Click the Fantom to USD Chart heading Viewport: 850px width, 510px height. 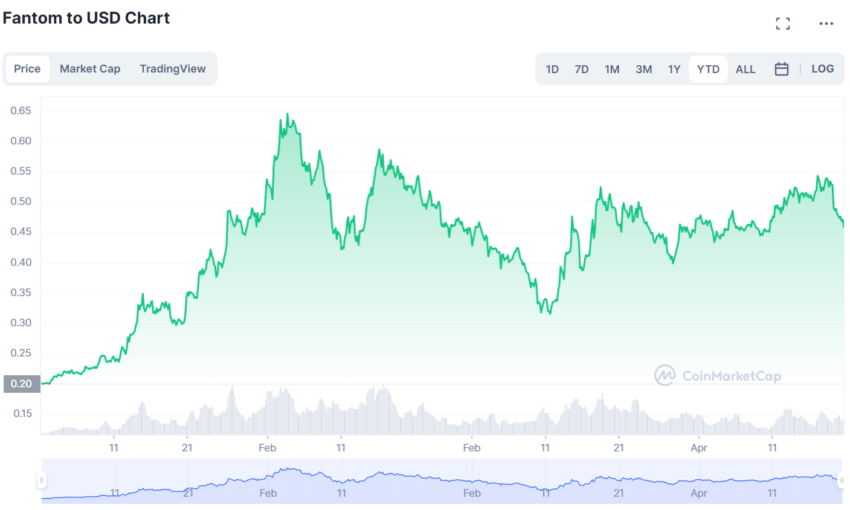click(86, 18)
